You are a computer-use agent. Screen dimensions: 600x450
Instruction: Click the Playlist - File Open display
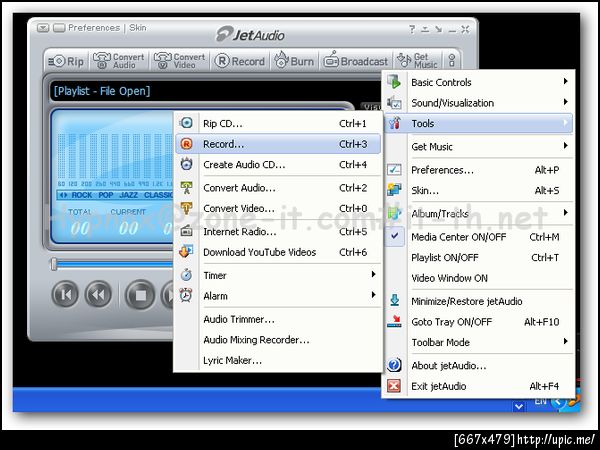point(102,91)
